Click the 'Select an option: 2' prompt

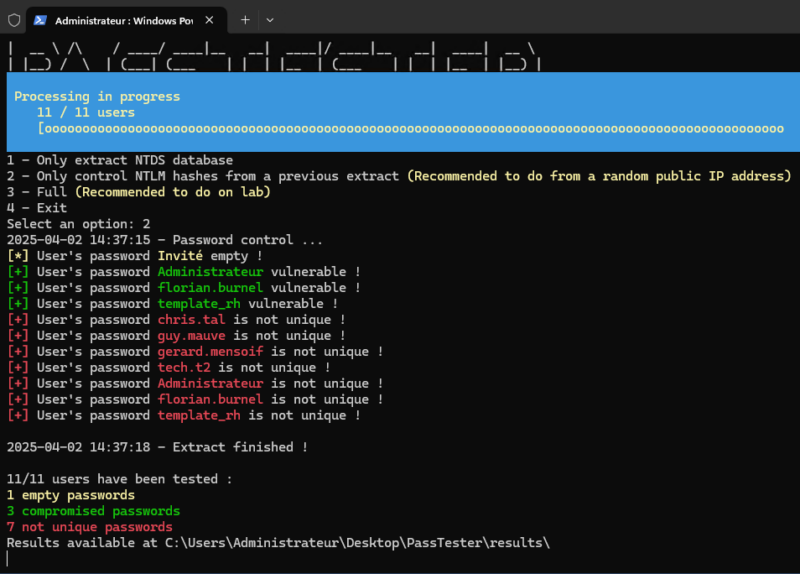[78, 224]
